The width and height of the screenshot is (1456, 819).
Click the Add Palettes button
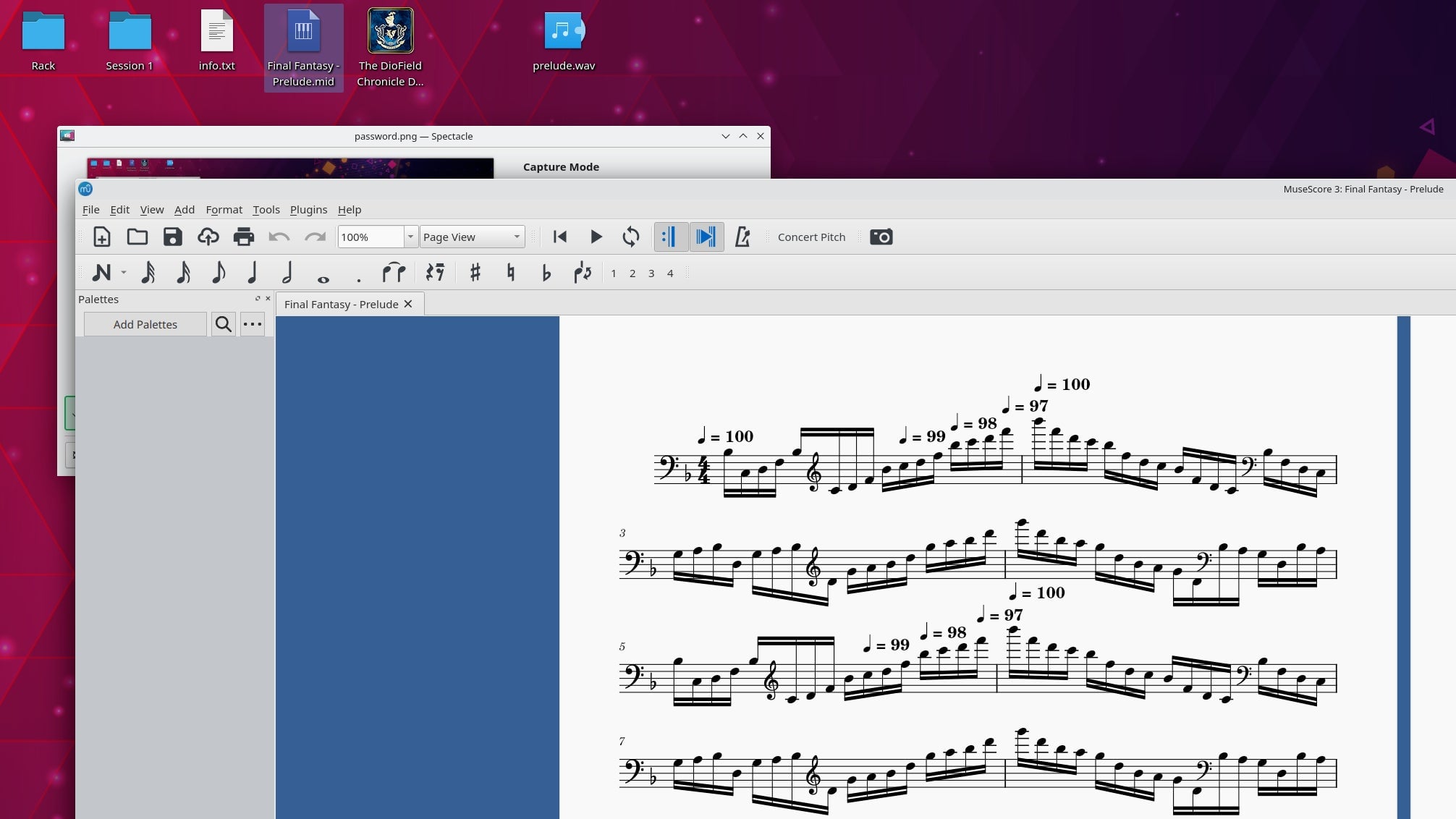point(145,324)
